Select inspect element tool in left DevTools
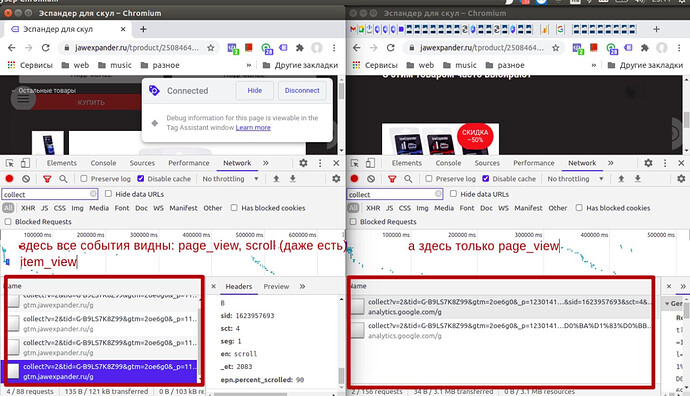The image size is (690, 396). pos(10,163)
